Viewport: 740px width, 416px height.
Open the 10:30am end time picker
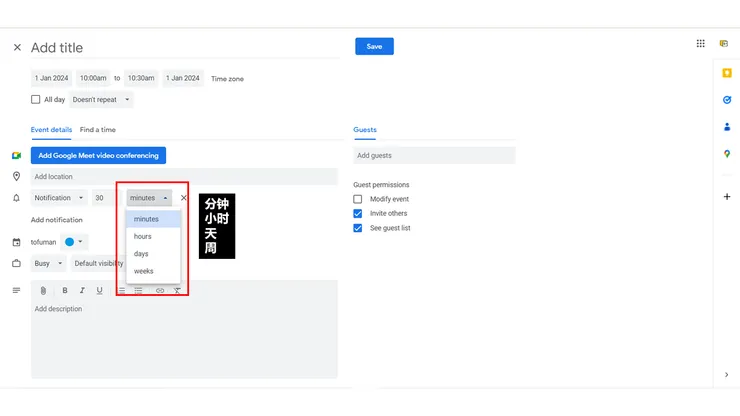[141, 78]
